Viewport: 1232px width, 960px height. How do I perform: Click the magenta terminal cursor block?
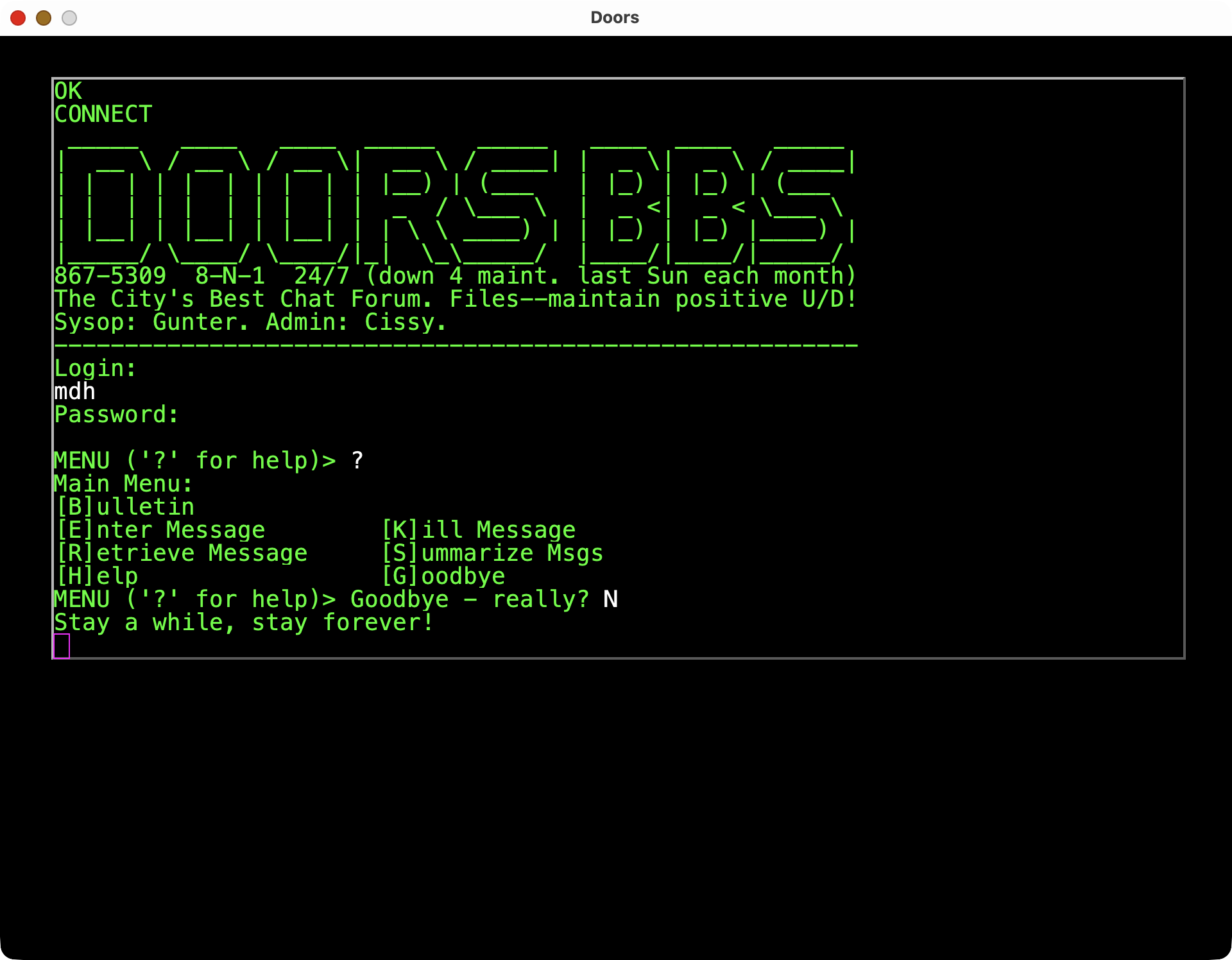(62, 646)
